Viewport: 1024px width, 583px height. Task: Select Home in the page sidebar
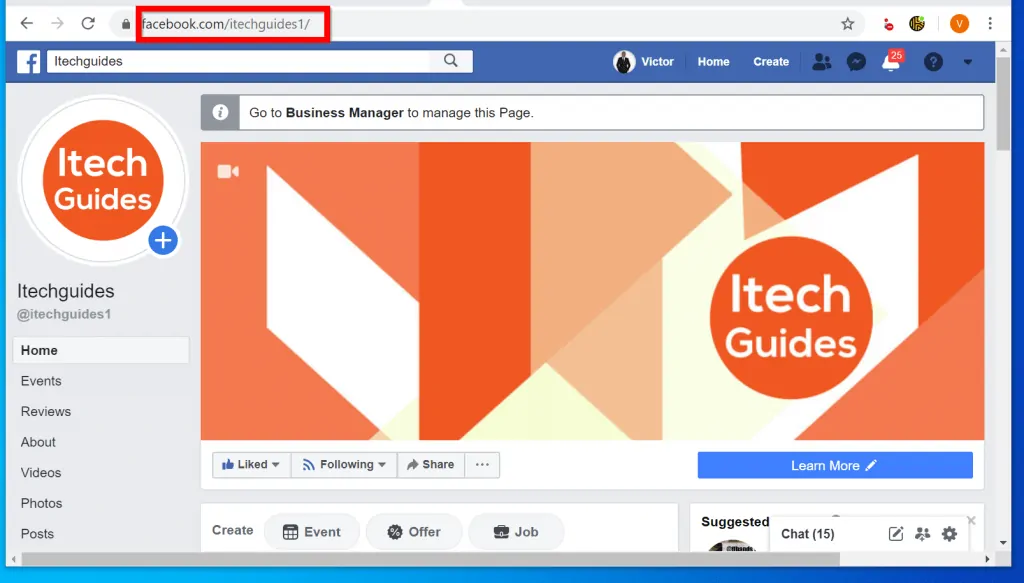tap(101, 351)
